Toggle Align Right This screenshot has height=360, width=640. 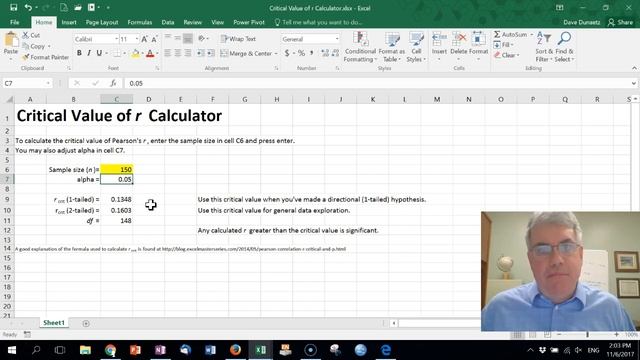tap(187, 53)
